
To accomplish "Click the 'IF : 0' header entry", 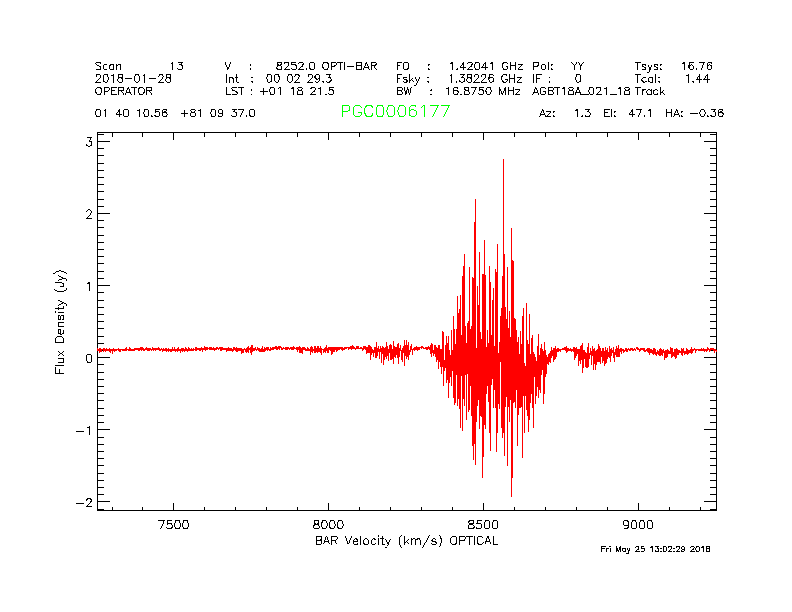I will click(557, 79).
